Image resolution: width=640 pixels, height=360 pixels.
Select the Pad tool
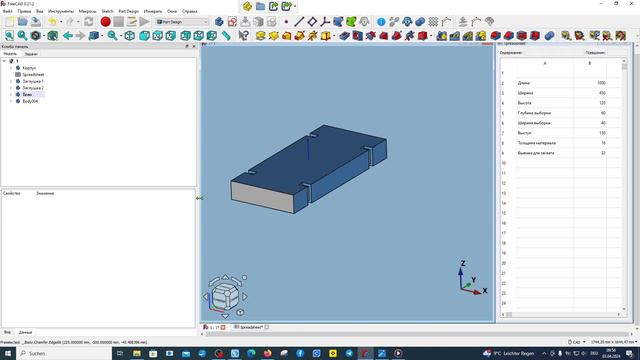click(x=260, y=36)
